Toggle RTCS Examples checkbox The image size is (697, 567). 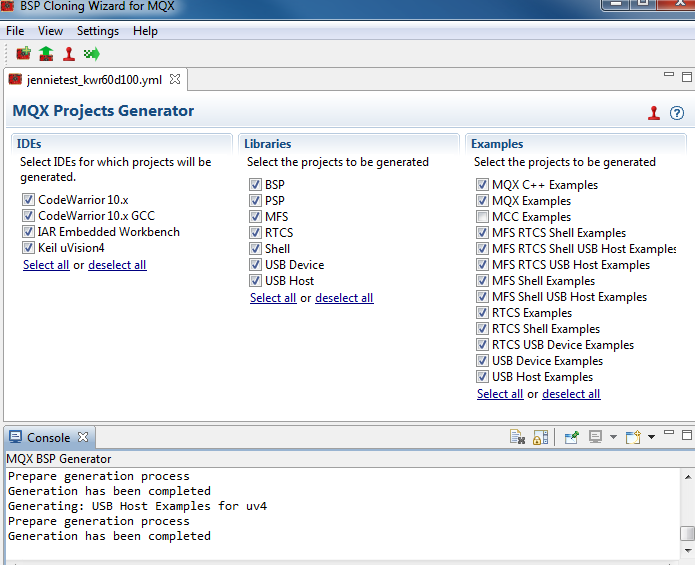[482, 312]
